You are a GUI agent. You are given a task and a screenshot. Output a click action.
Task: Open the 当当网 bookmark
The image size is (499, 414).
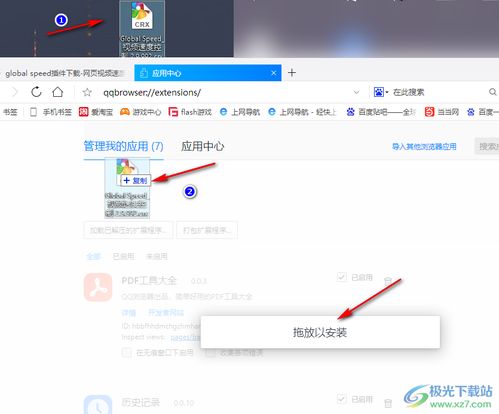(x=442, y=112)
